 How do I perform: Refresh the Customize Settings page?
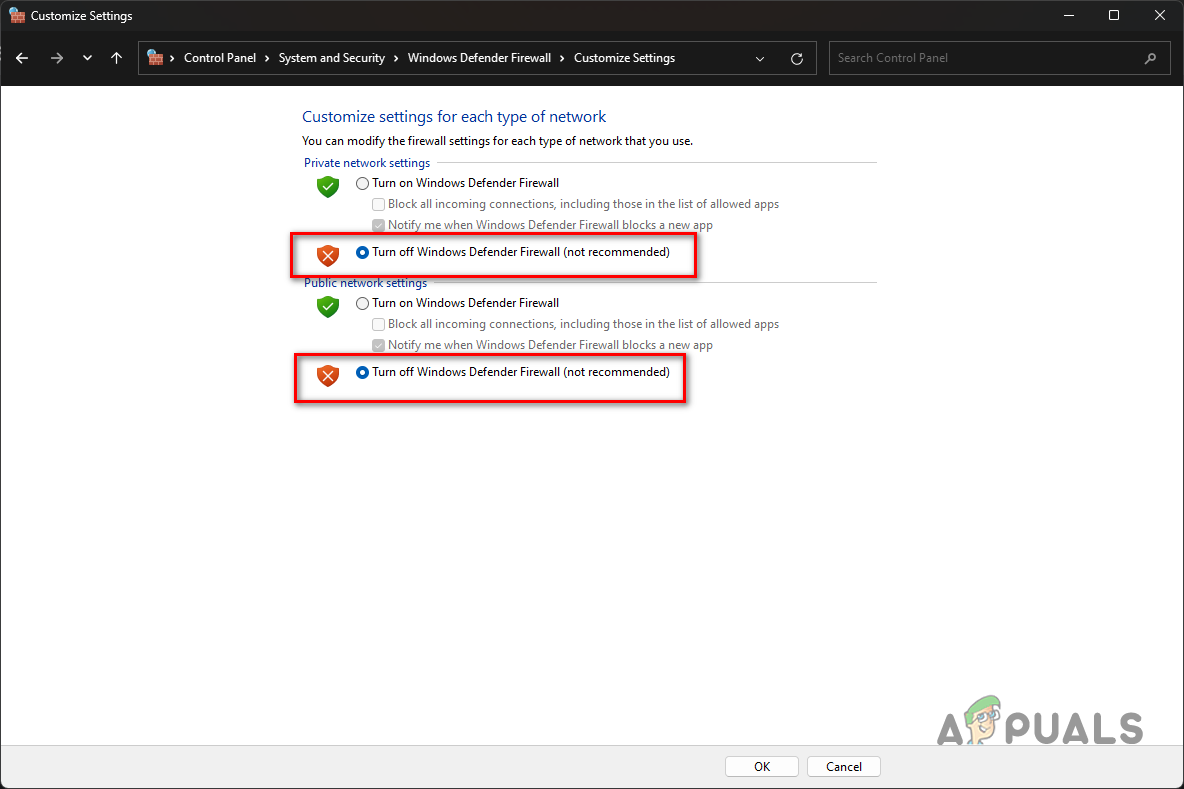pos(796,58)
